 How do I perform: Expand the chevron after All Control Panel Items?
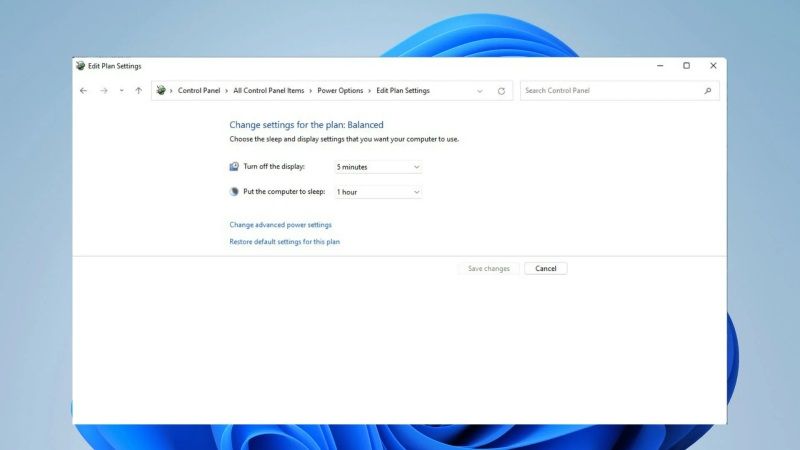click(x=310, y=91)
